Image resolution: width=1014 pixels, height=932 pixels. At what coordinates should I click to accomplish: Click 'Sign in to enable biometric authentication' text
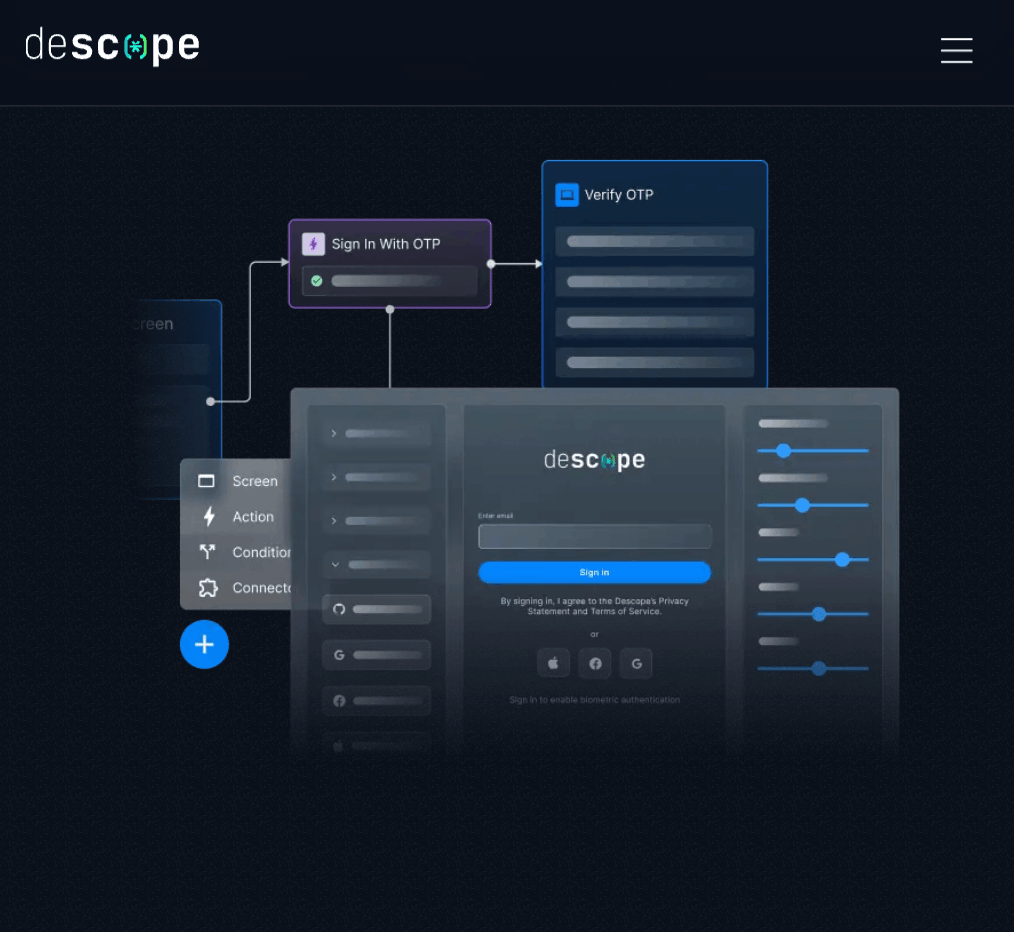pyautogui.click(x=594, y=700)
